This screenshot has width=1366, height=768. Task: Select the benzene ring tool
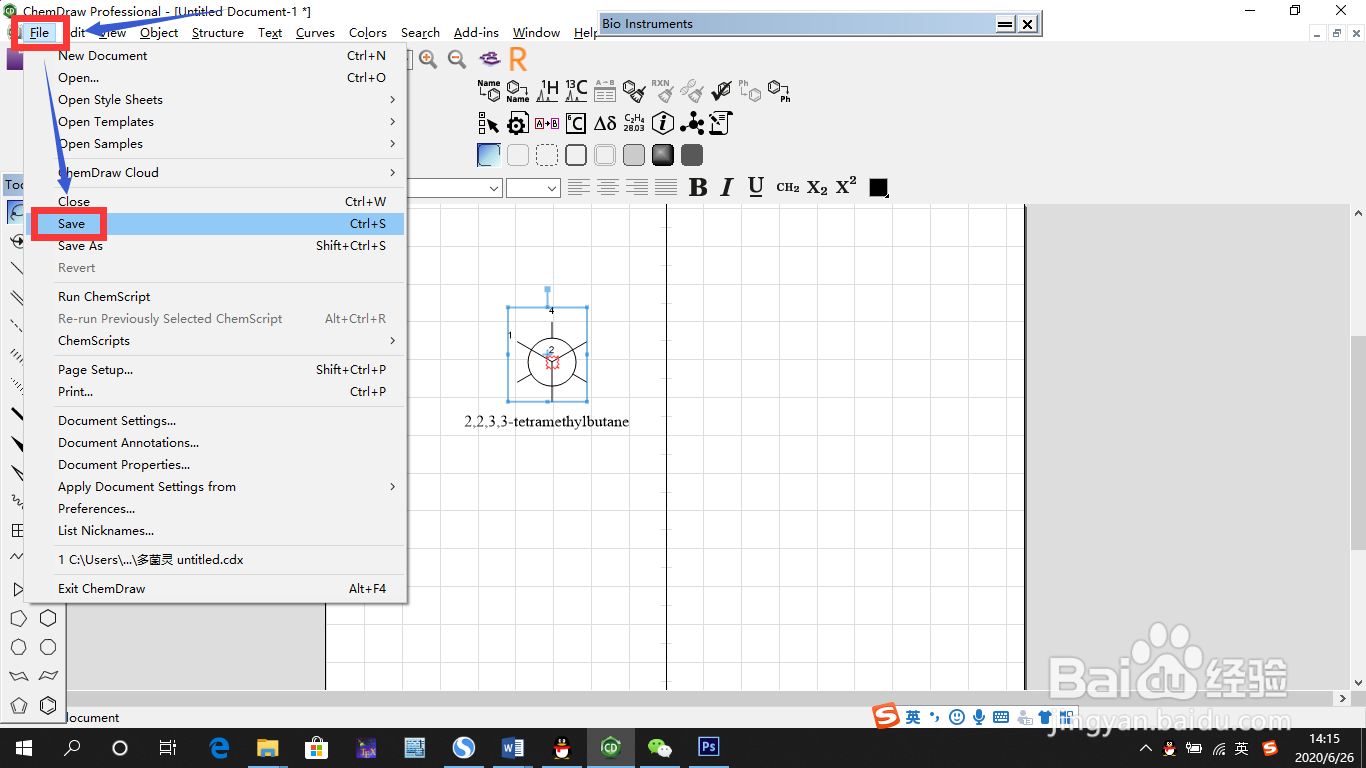point(48,705)
